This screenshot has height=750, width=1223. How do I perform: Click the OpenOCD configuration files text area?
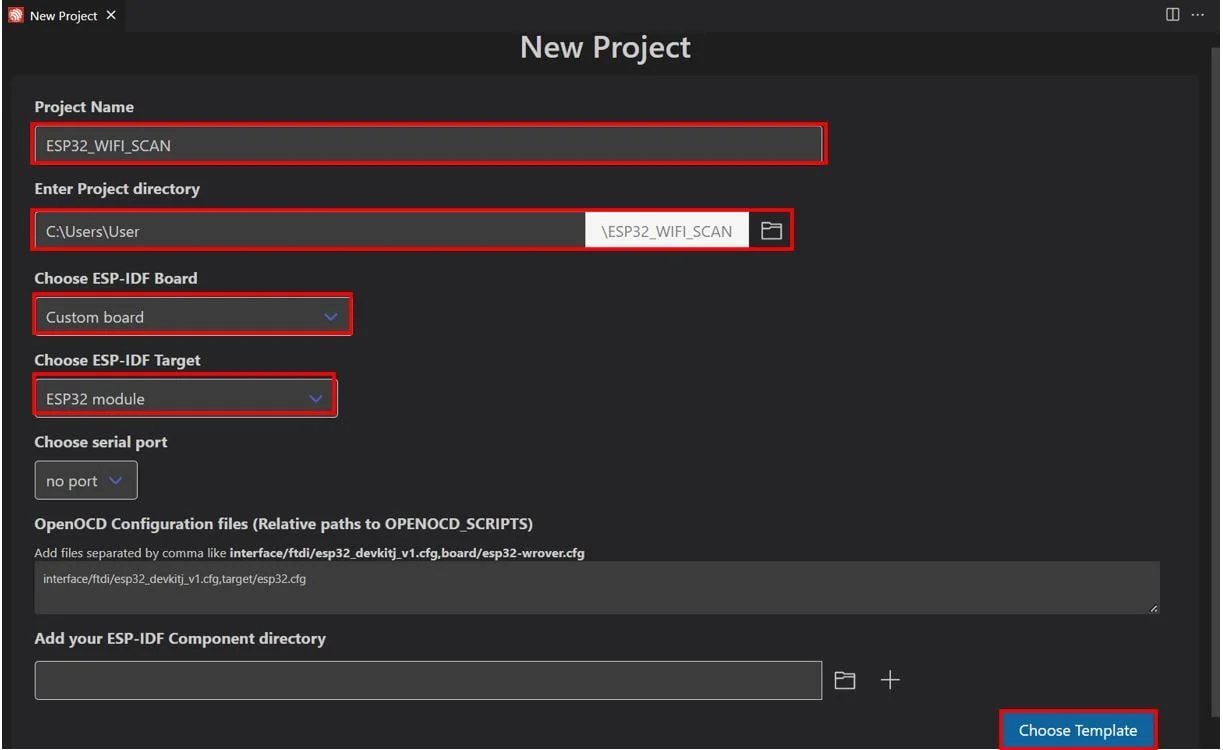click(x=597, y=588)
